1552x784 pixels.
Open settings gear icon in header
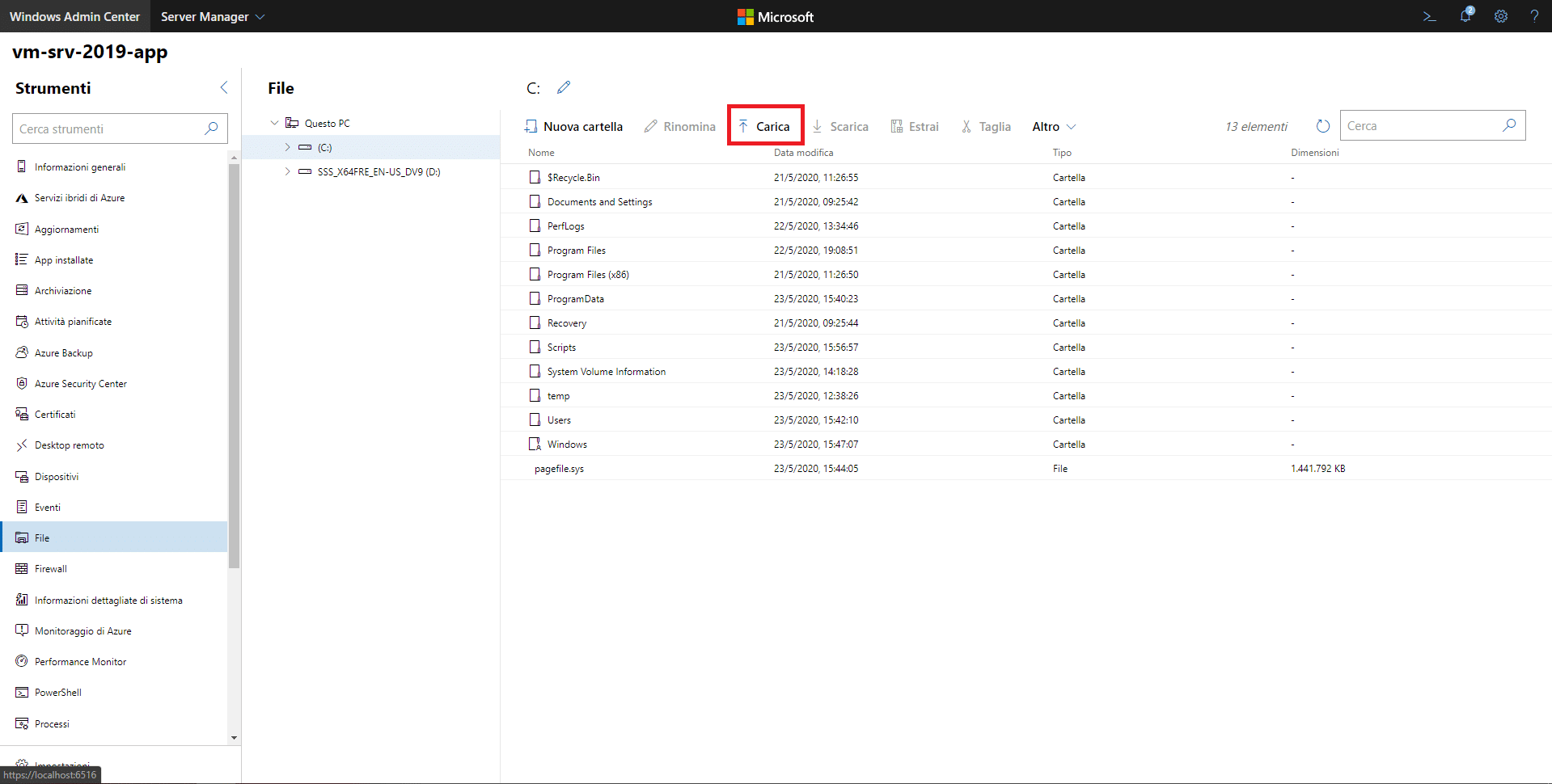tap(1501, 16)
